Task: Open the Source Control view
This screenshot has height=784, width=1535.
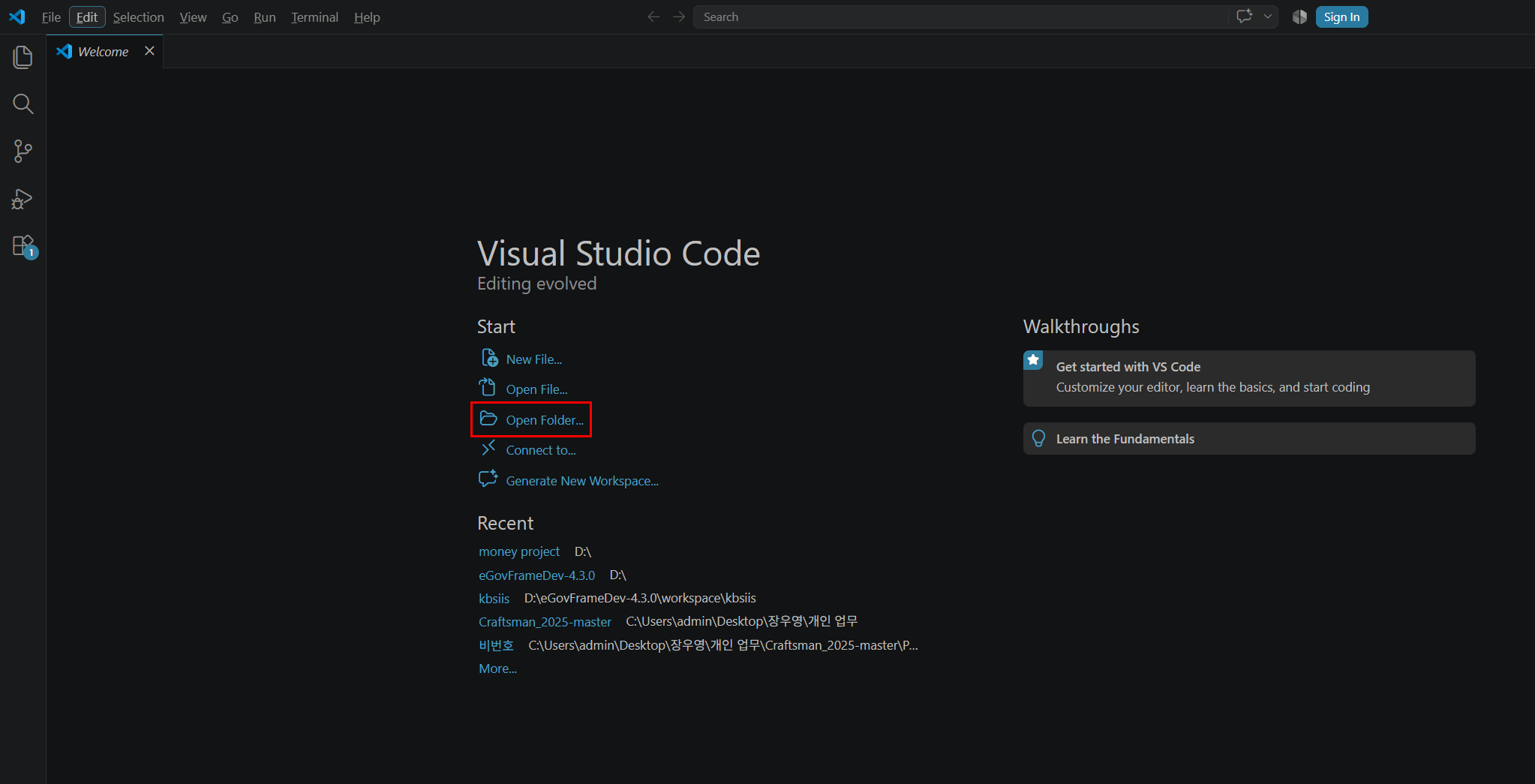Action: [x=23, y=152]
